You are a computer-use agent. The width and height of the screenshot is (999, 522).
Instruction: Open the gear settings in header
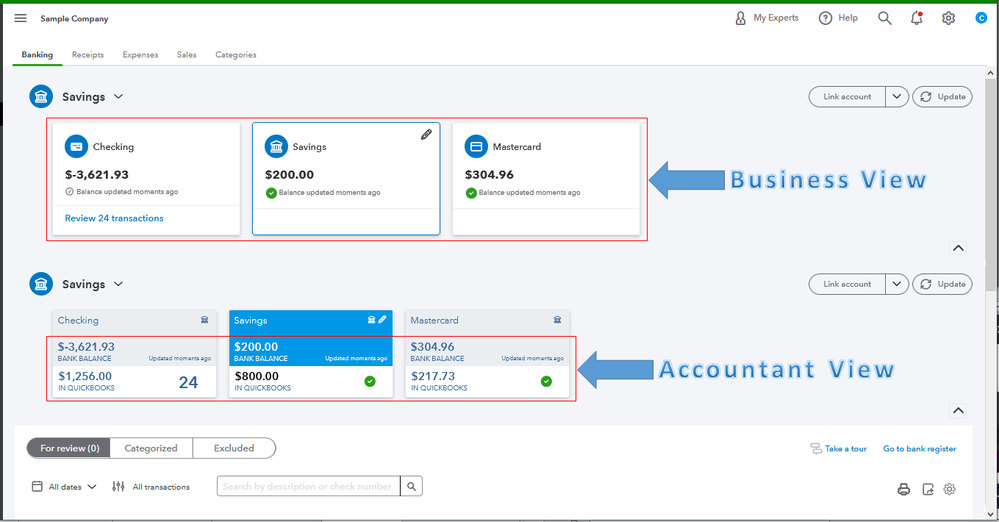pos(948,18)
